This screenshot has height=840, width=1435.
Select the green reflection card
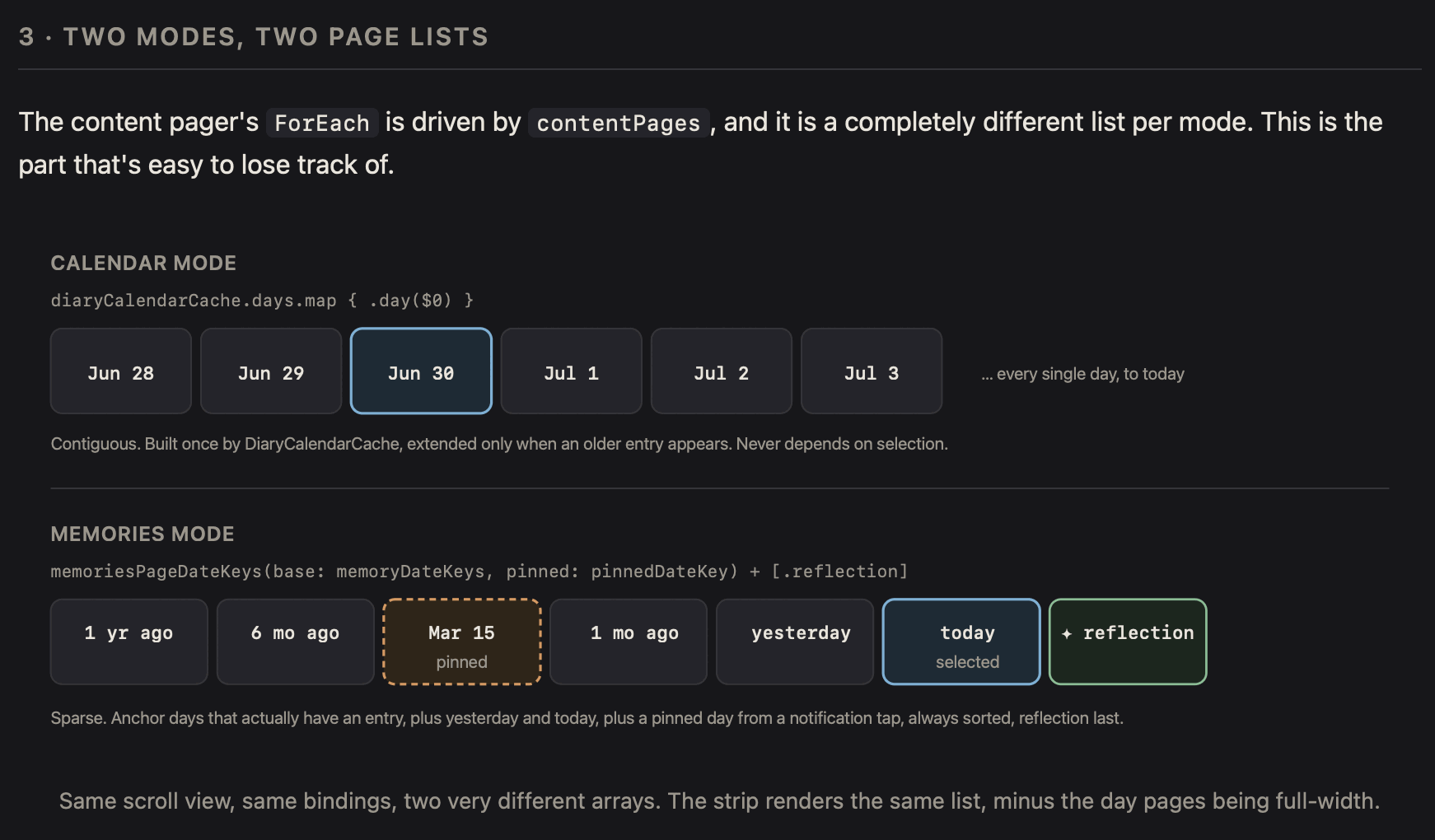point(1128,642)
